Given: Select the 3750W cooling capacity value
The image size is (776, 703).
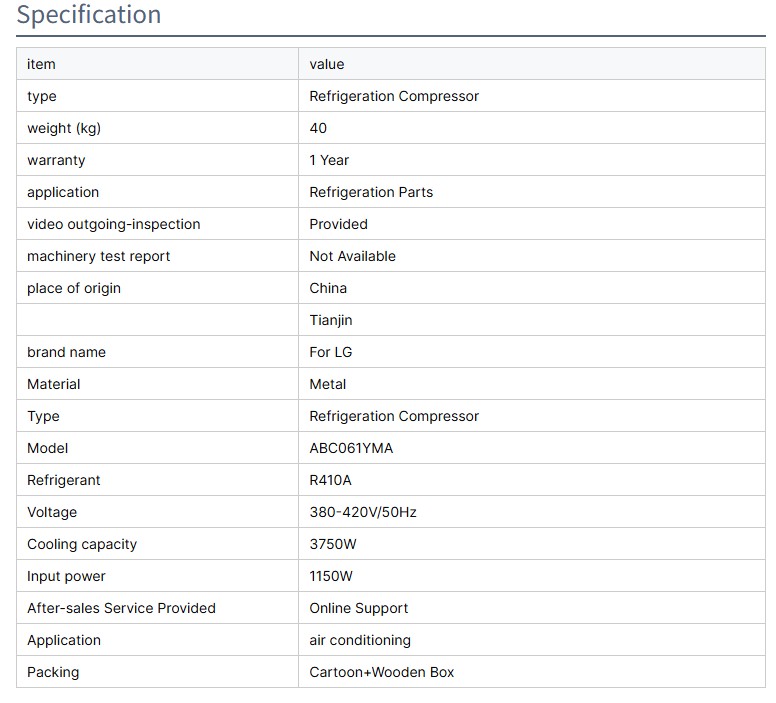Looking at the screenshot, I should point(333,544).
